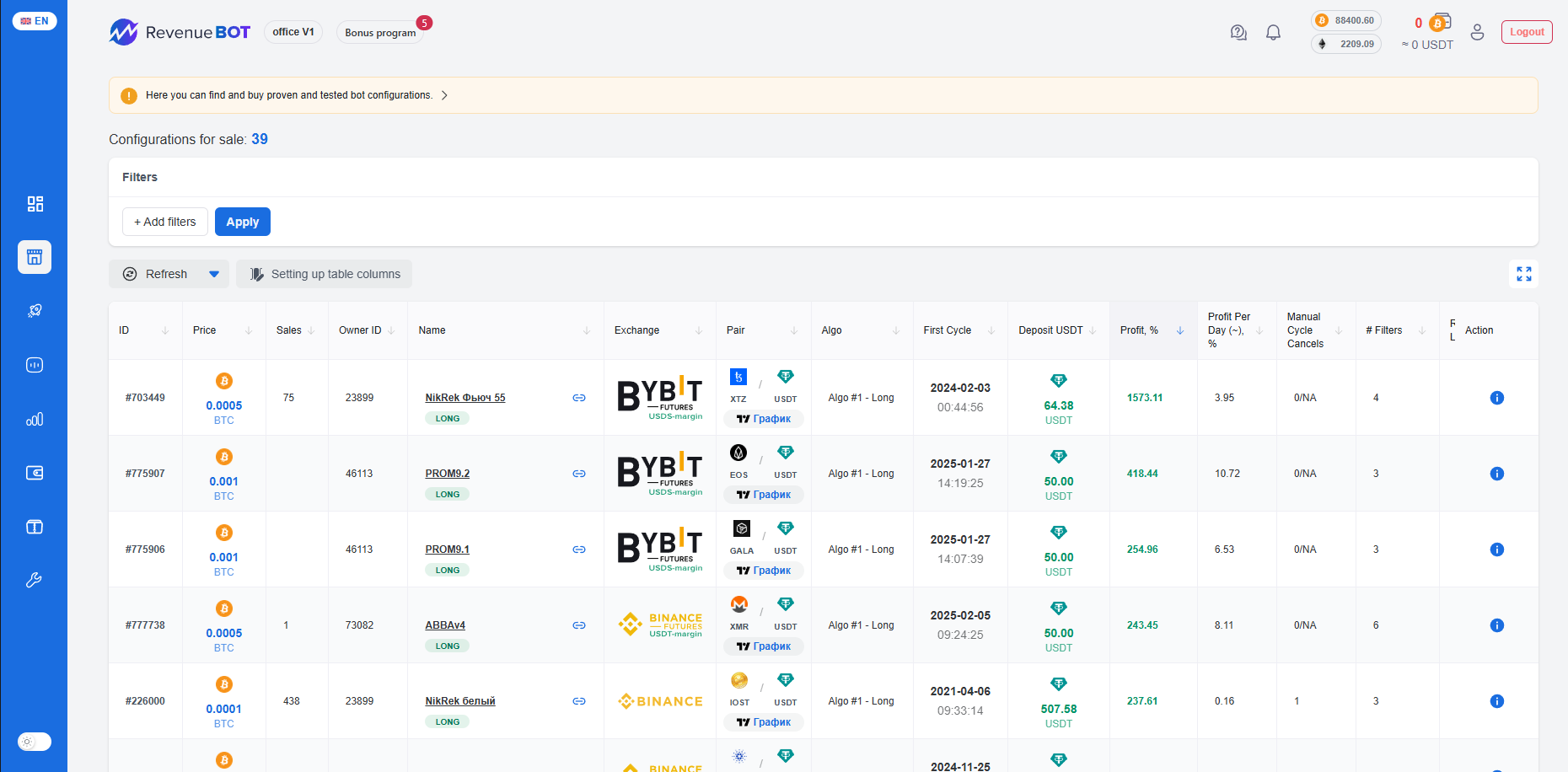The image size is (1568, 772).
Task: Open the rocket icon in sidebar
Action: pos(35,311)
